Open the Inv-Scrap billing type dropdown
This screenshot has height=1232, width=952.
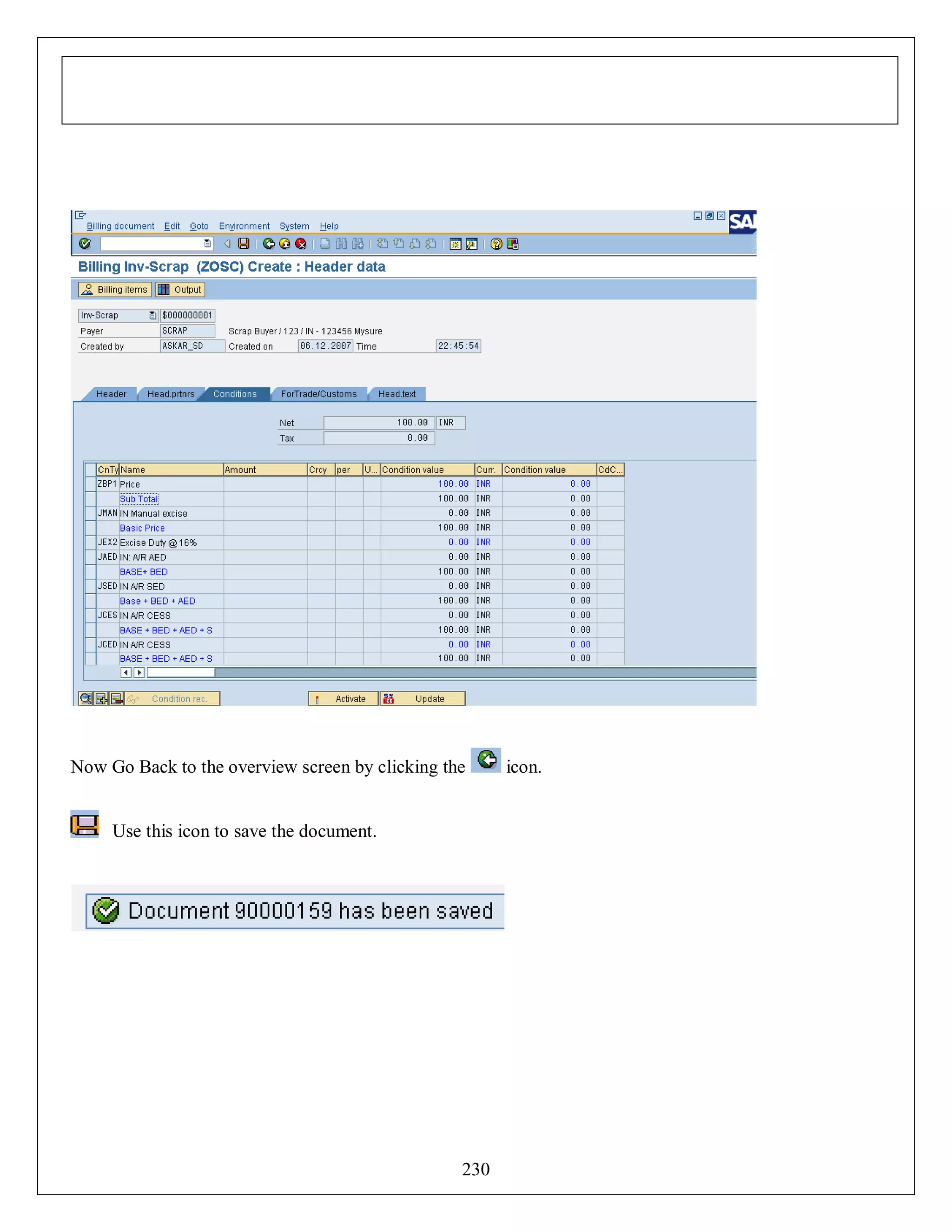(152, 315)
